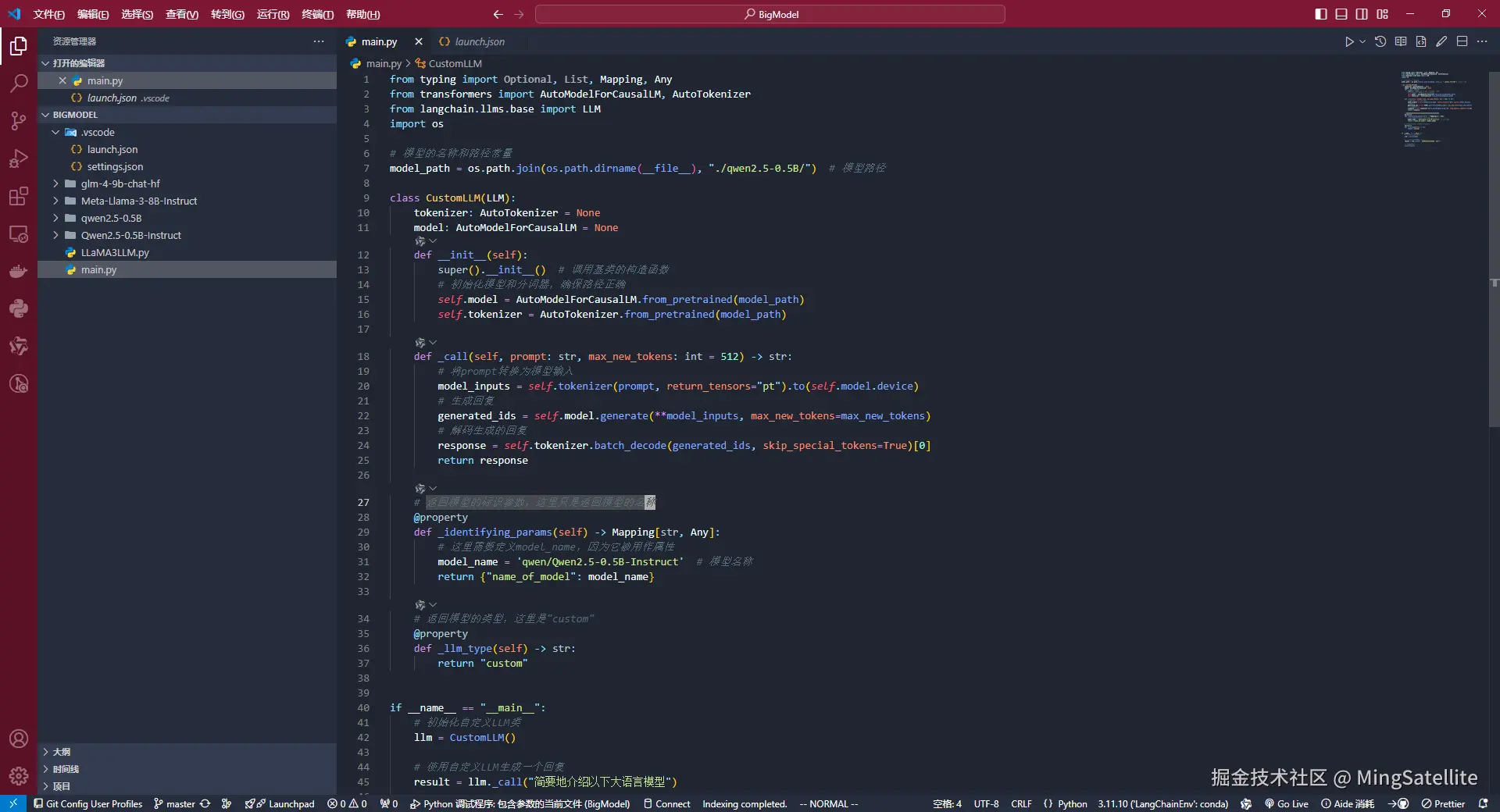Open the Accounts menu icon
This screenshot has height=812, width=1500.
click(x=19, y=739)
